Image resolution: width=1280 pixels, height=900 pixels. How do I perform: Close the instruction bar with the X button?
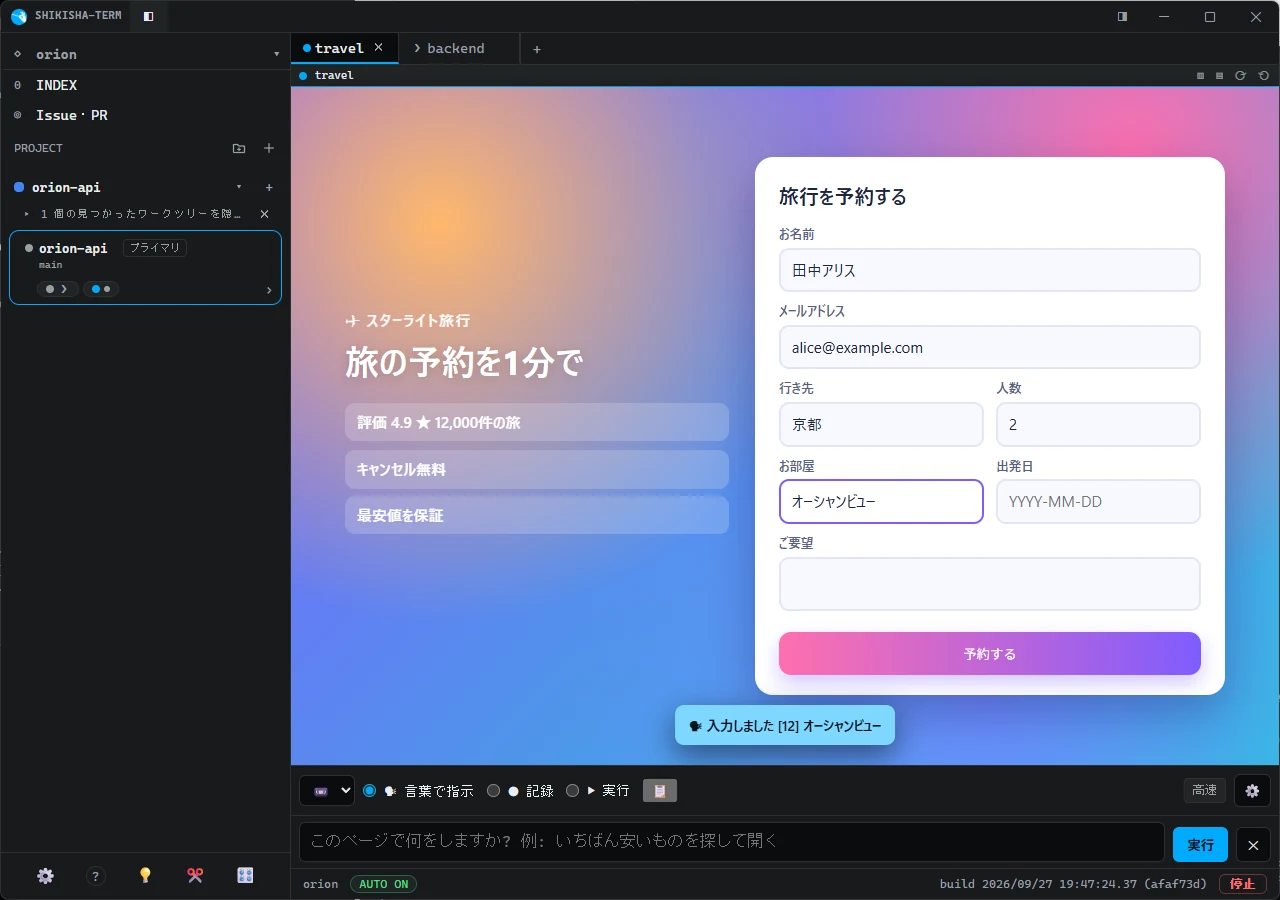click(1253, 845)
